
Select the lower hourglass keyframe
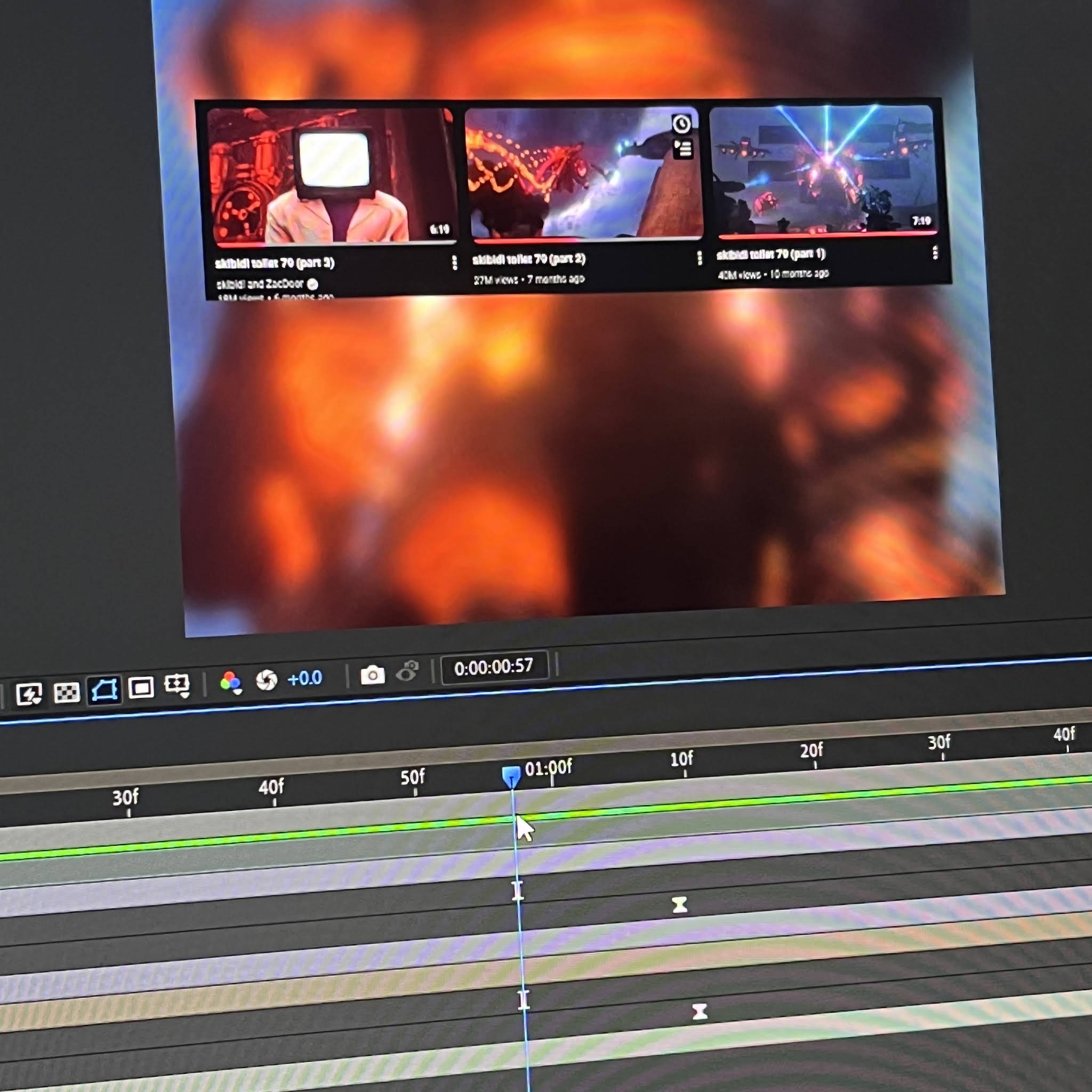(700, 1011)
